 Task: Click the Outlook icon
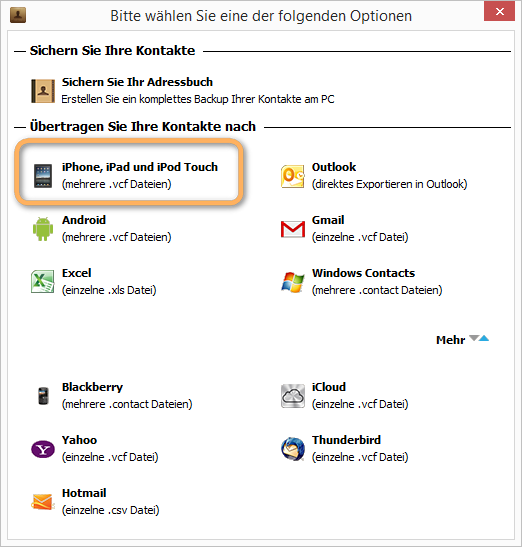pos(293,177)
